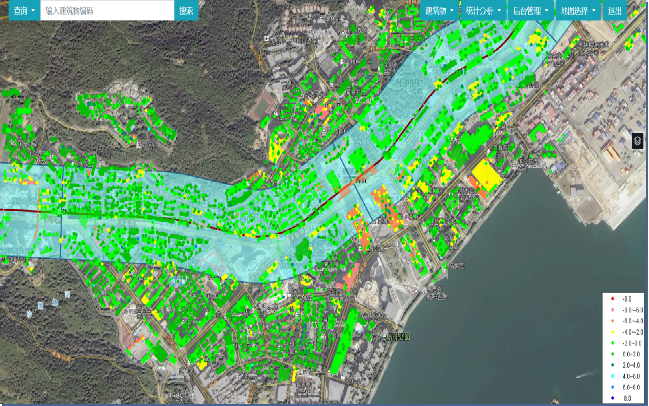Select the pink dot for -8.0~-6.0 legend
The width and height of the screenshot is (649, 406).
click(x=611, y=309)
